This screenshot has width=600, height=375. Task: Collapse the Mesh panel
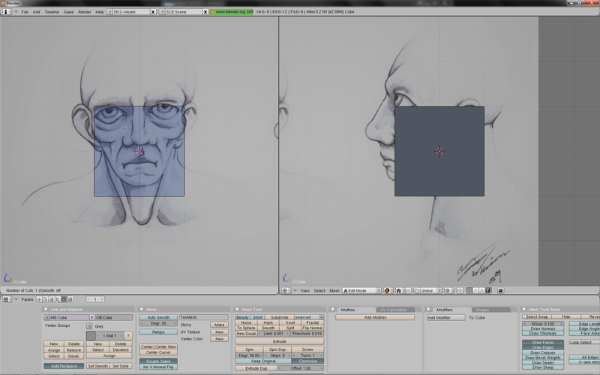(141, 309)
